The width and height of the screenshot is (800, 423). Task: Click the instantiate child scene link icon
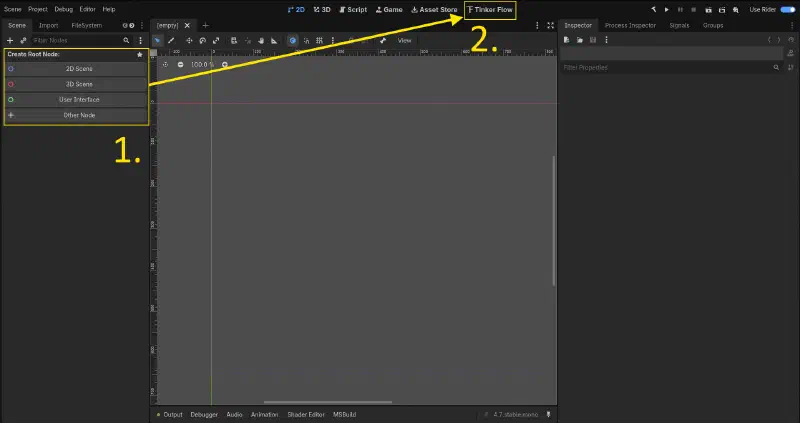(x=23, y=40)
